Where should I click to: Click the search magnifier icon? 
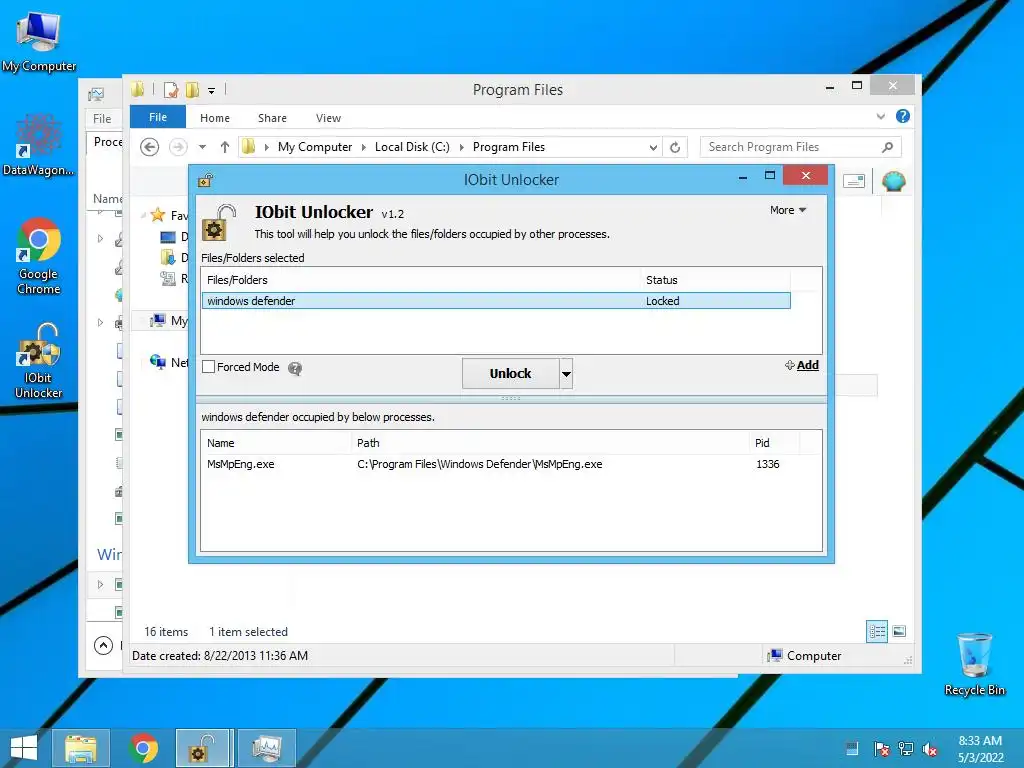point(888,147)
